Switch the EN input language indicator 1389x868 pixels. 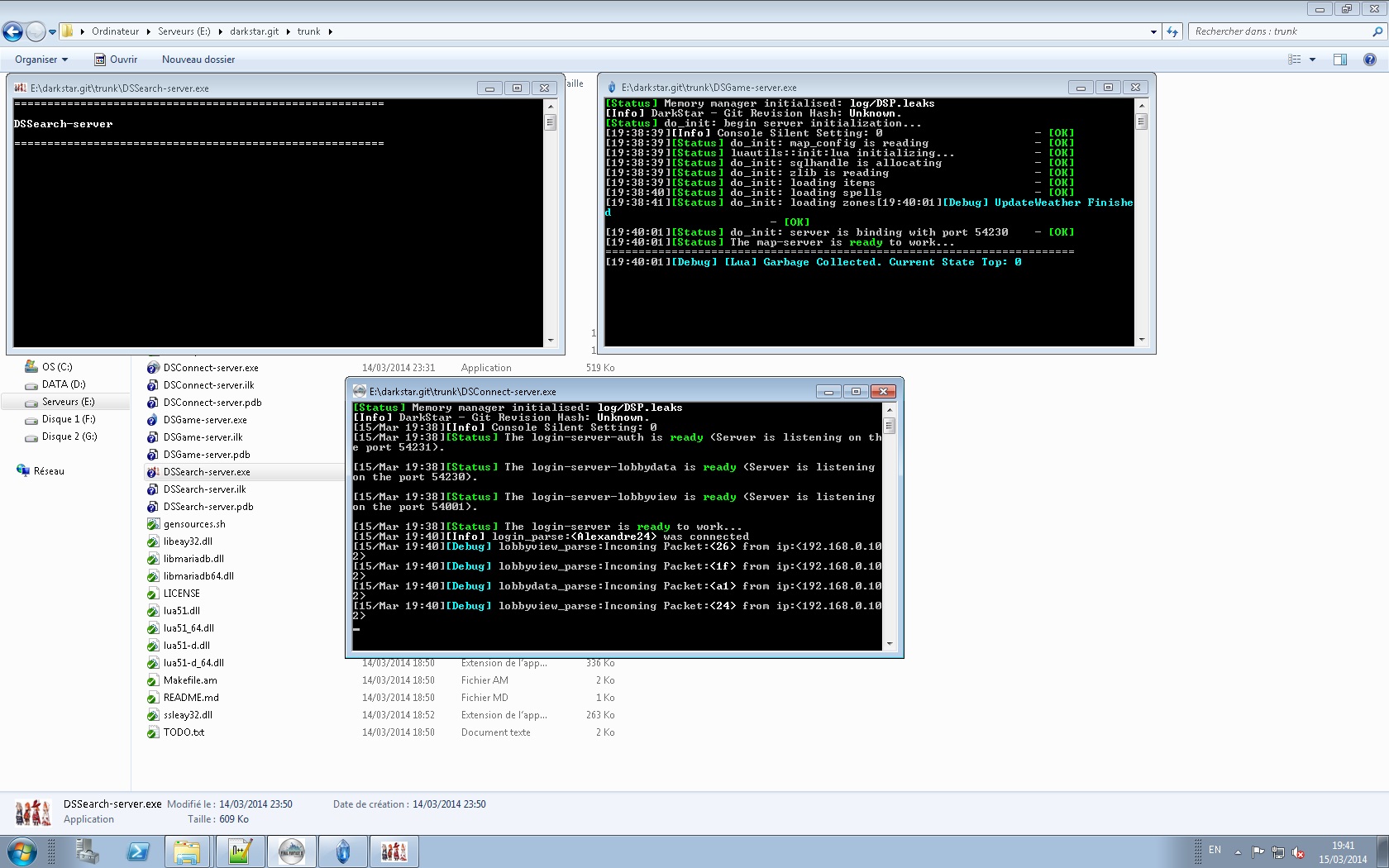(1215, 850)
